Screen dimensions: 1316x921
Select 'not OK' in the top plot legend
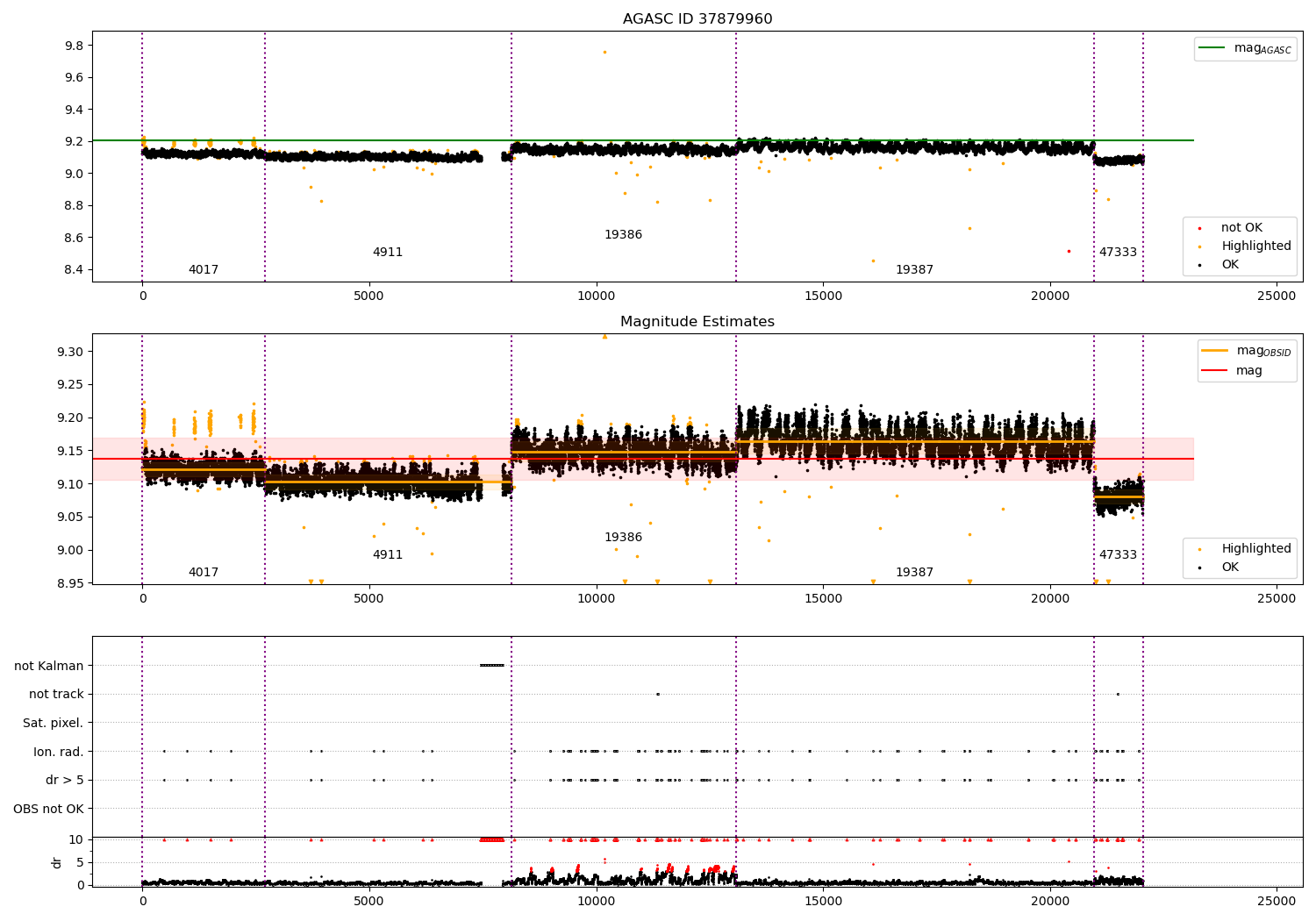(1241, 228)
